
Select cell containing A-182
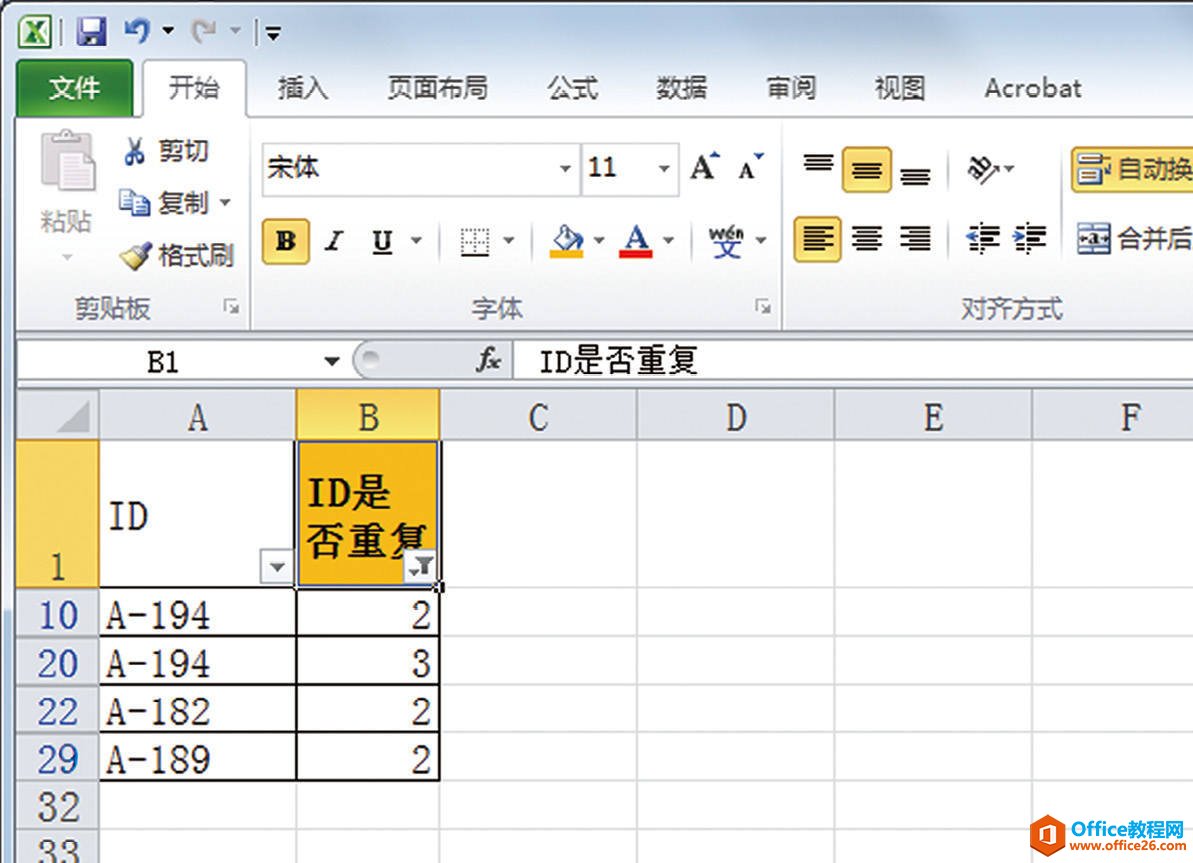pyautogui.click(x=197, y=711)
